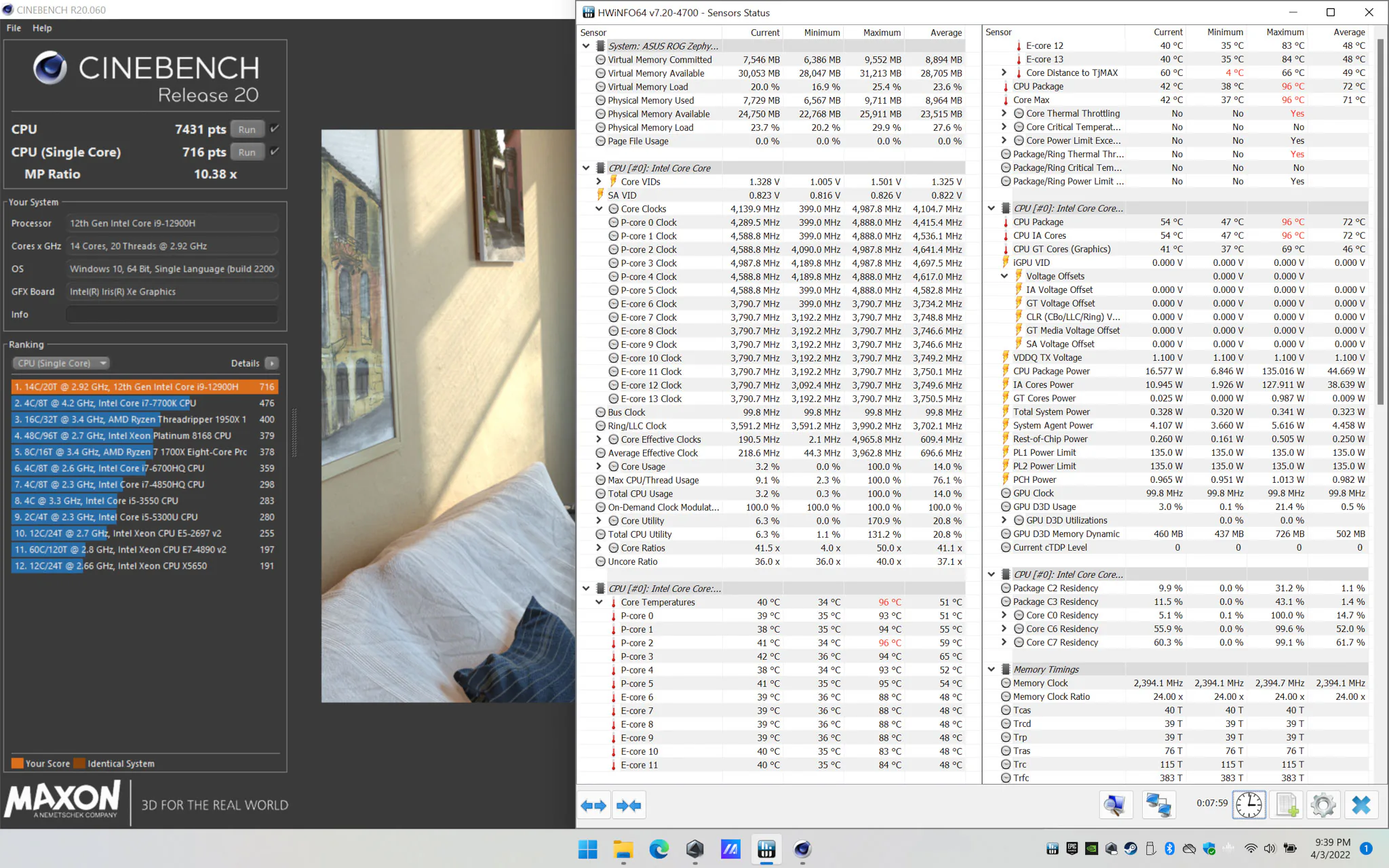Start logging with the sheet-plus icon

tap(1287, 805)
